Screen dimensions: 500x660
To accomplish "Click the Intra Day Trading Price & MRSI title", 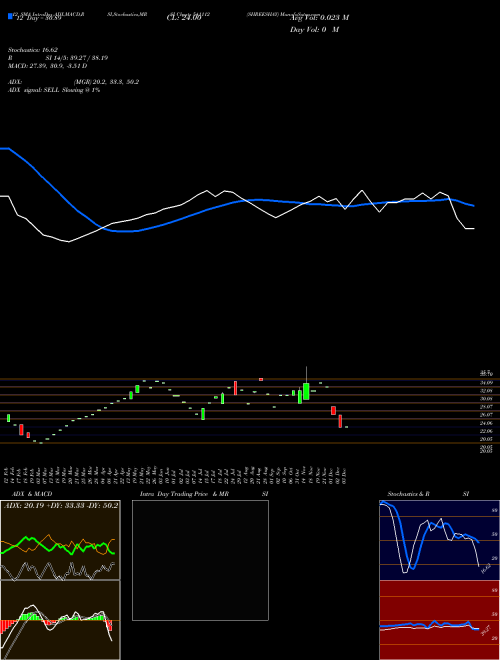I will tap(204, 494).
